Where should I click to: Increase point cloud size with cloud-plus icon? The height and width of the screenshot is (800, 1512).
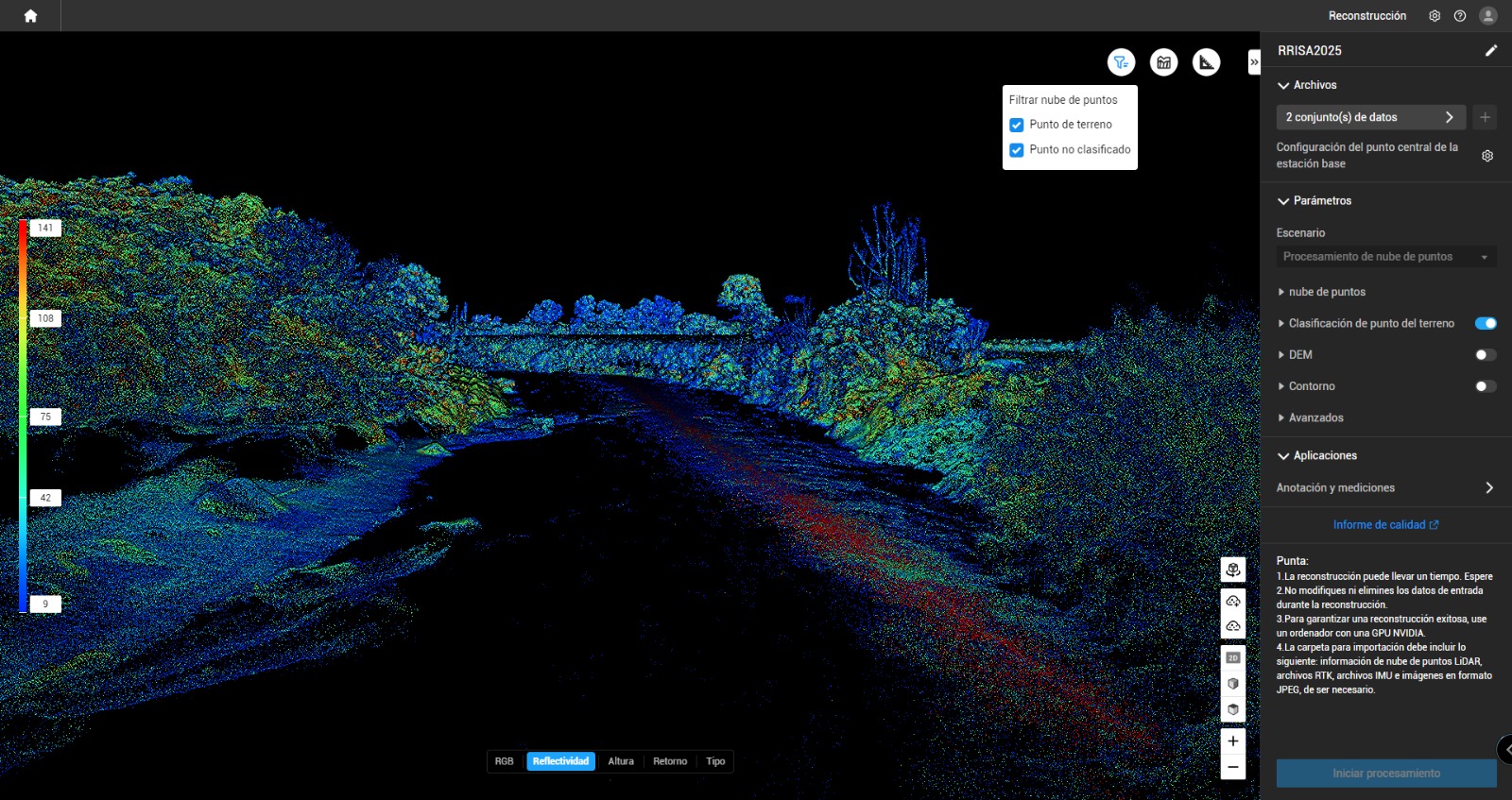tap(1233, 601)
